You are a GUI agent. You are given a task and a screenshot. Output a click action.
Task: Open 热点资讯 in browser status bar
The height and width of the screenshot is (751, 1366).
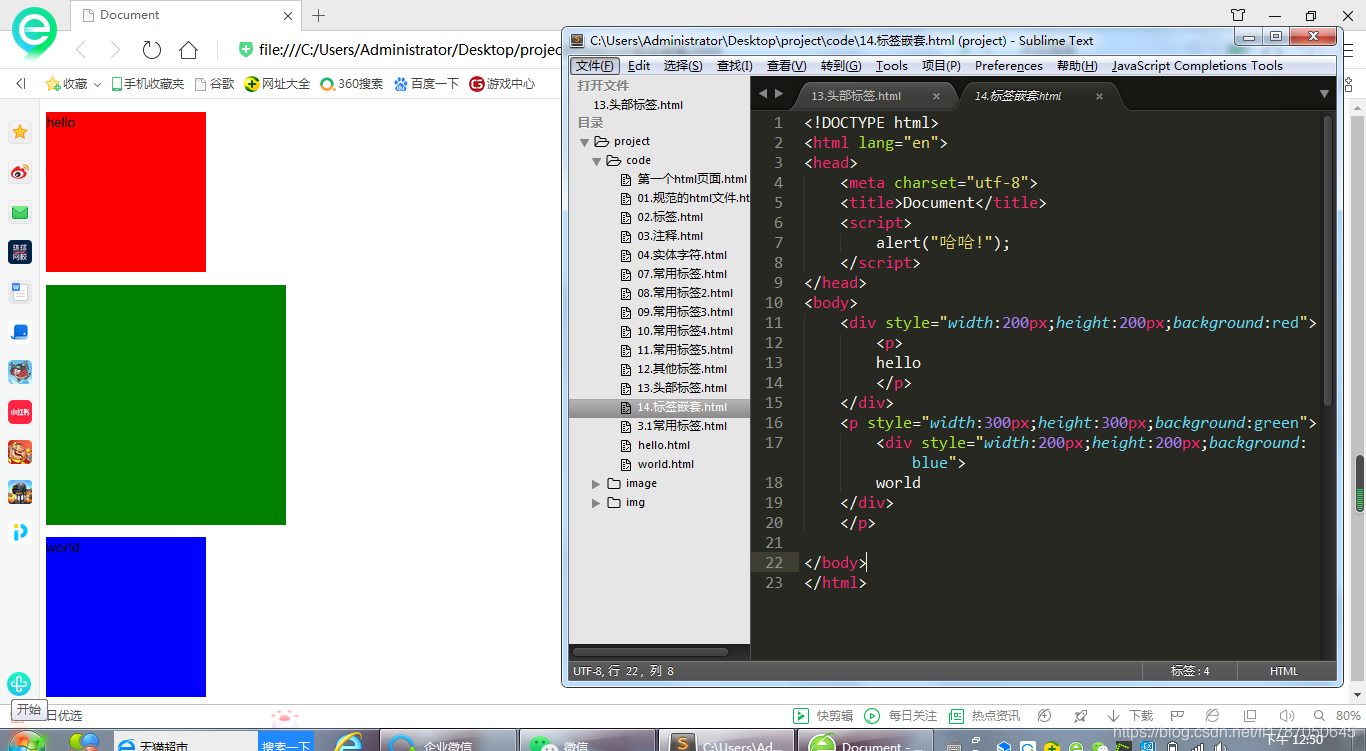click(x=984, y=716)
